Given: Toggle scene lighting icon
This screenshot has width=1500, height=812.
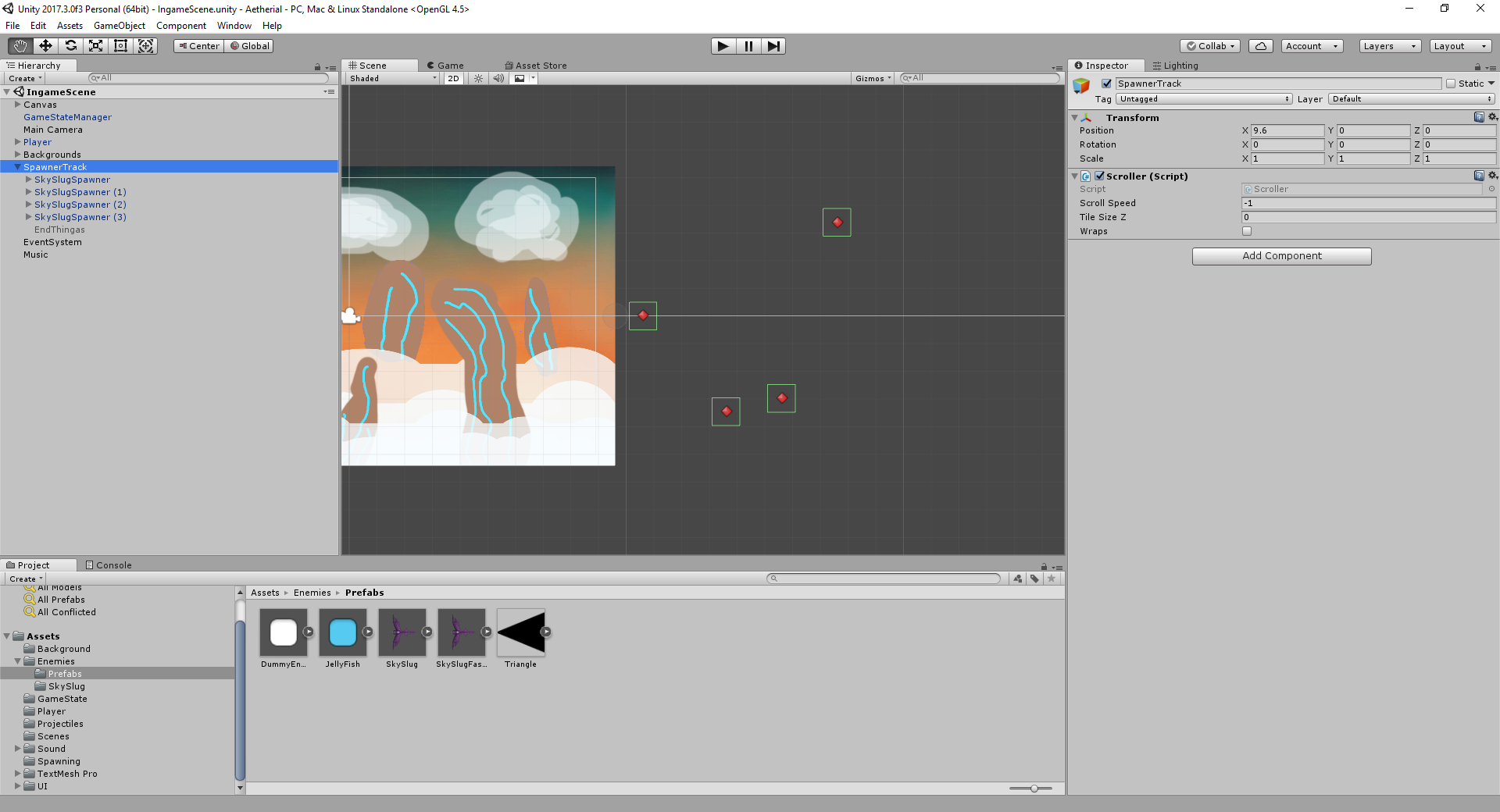Looking at the screenshot, I should point(479,79).
